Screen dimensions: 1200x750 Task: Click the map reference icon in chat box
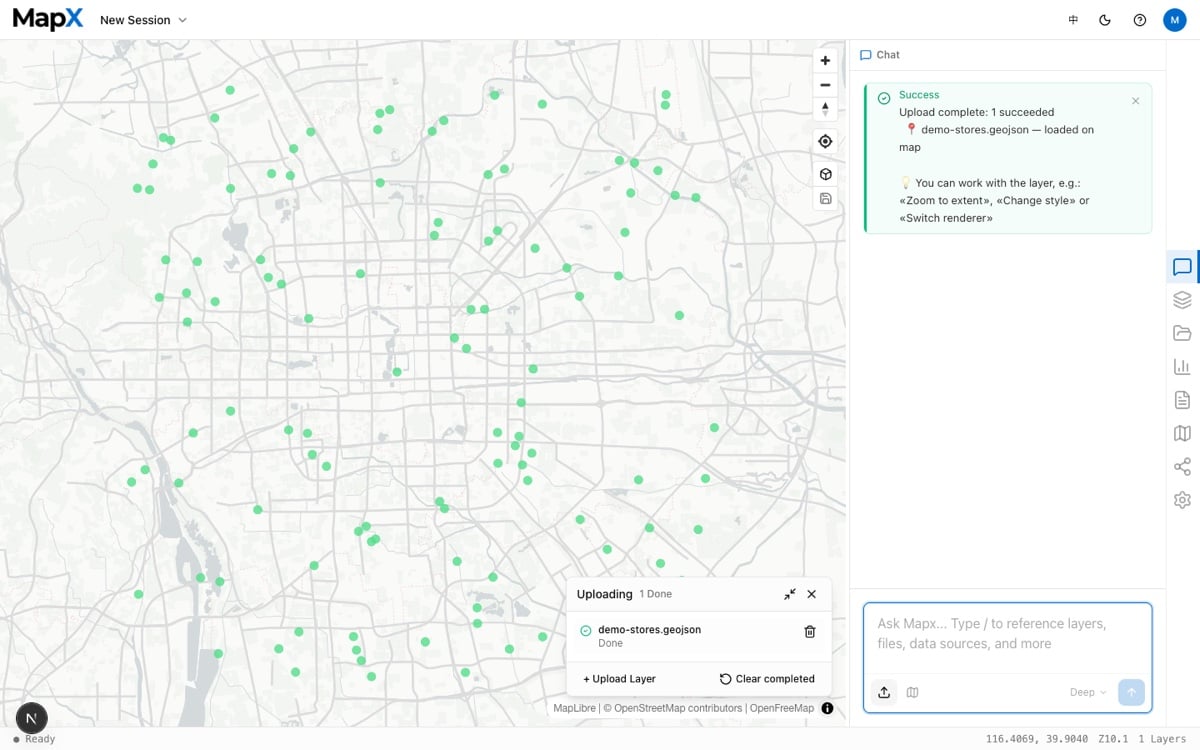[912, 692]
